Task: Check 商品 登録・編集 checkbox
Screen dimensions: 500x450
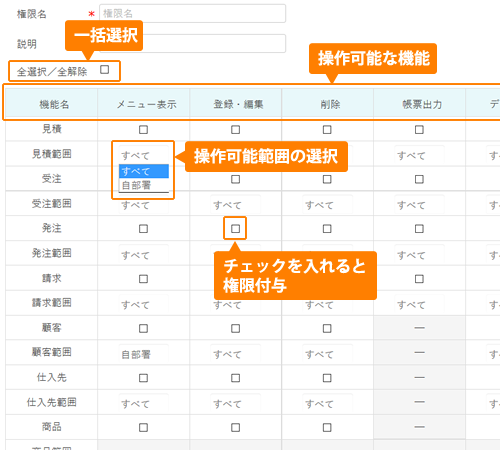Action: click(x=235, y=427)
